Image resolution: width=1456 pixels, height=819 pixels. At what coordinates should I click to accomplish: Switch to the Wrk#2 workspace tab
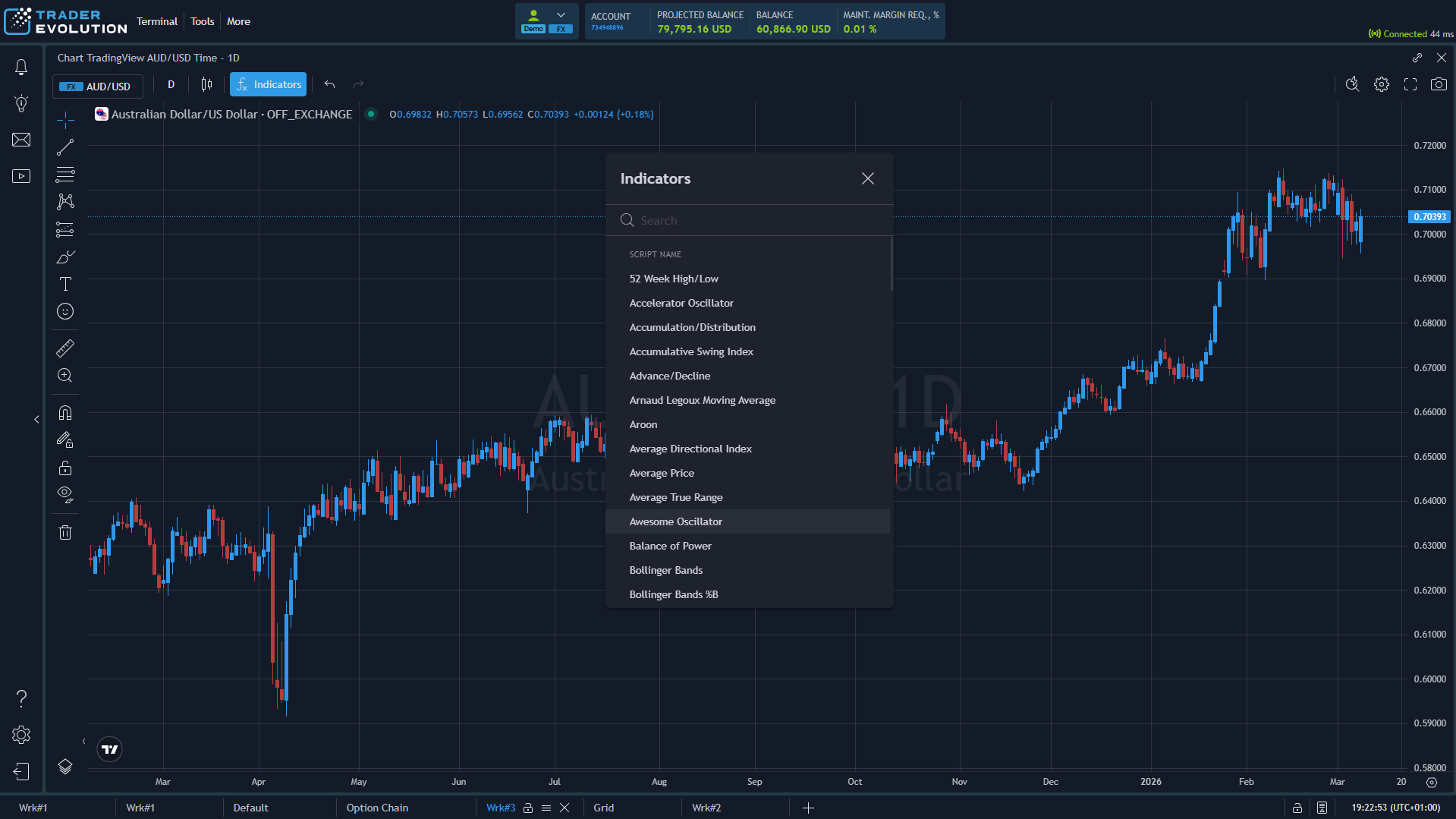pos(706,808)
